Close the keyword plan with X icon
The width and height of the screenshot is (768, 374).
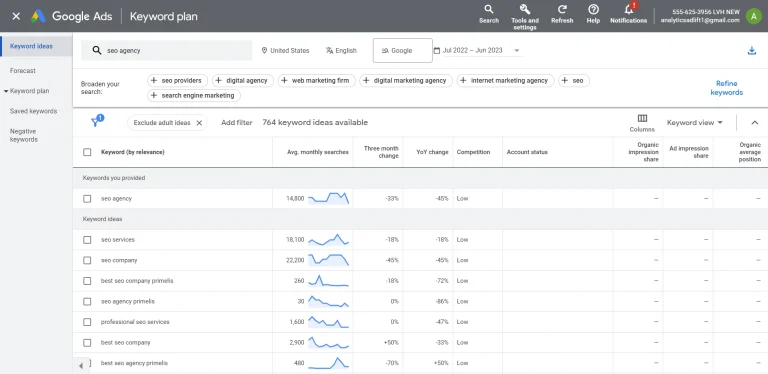(x=16, y=16)
